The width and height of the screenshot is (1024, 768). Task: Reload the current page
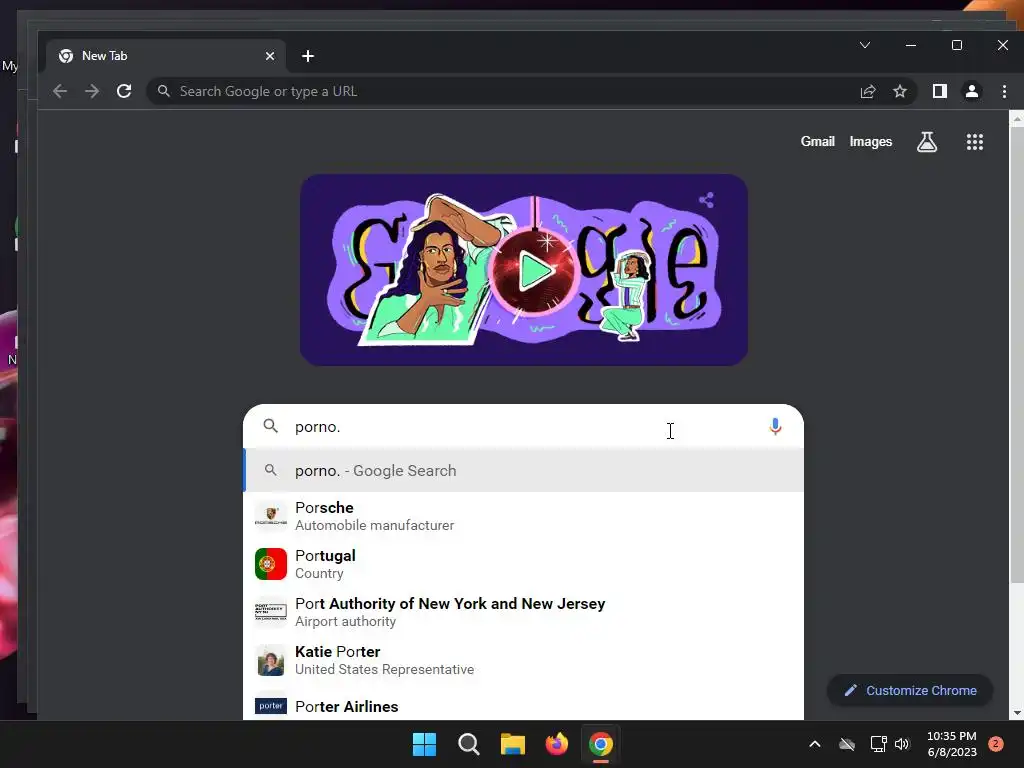(124, 91)
